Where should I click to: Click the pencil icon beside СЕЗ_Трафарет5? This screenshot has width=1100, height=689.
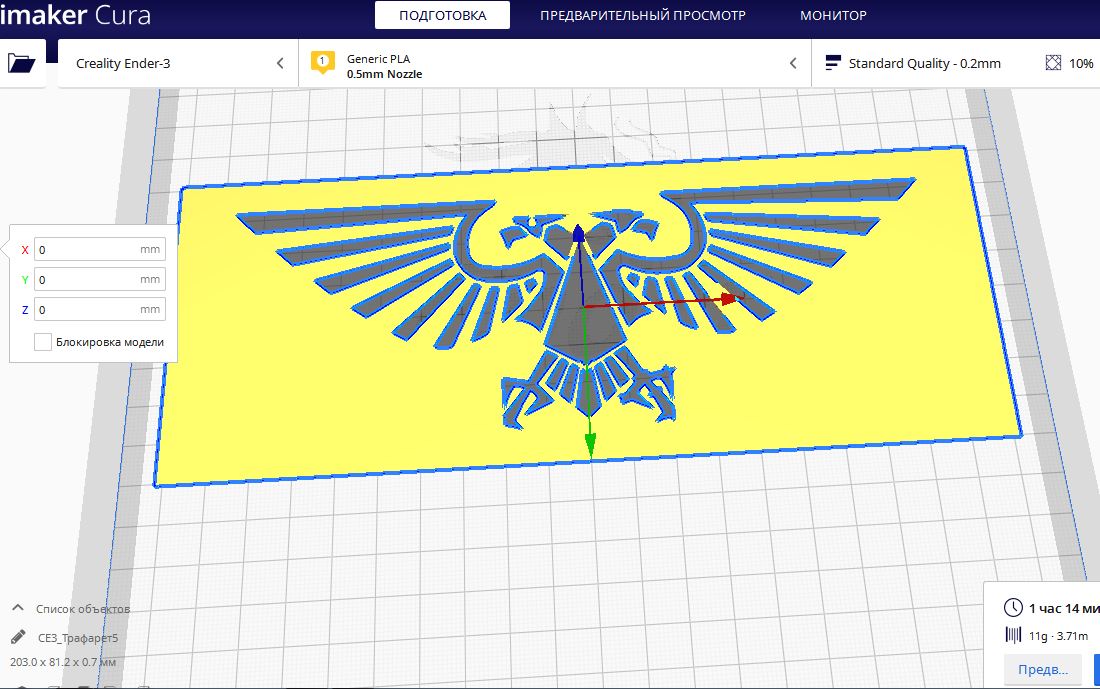(18, 637)
